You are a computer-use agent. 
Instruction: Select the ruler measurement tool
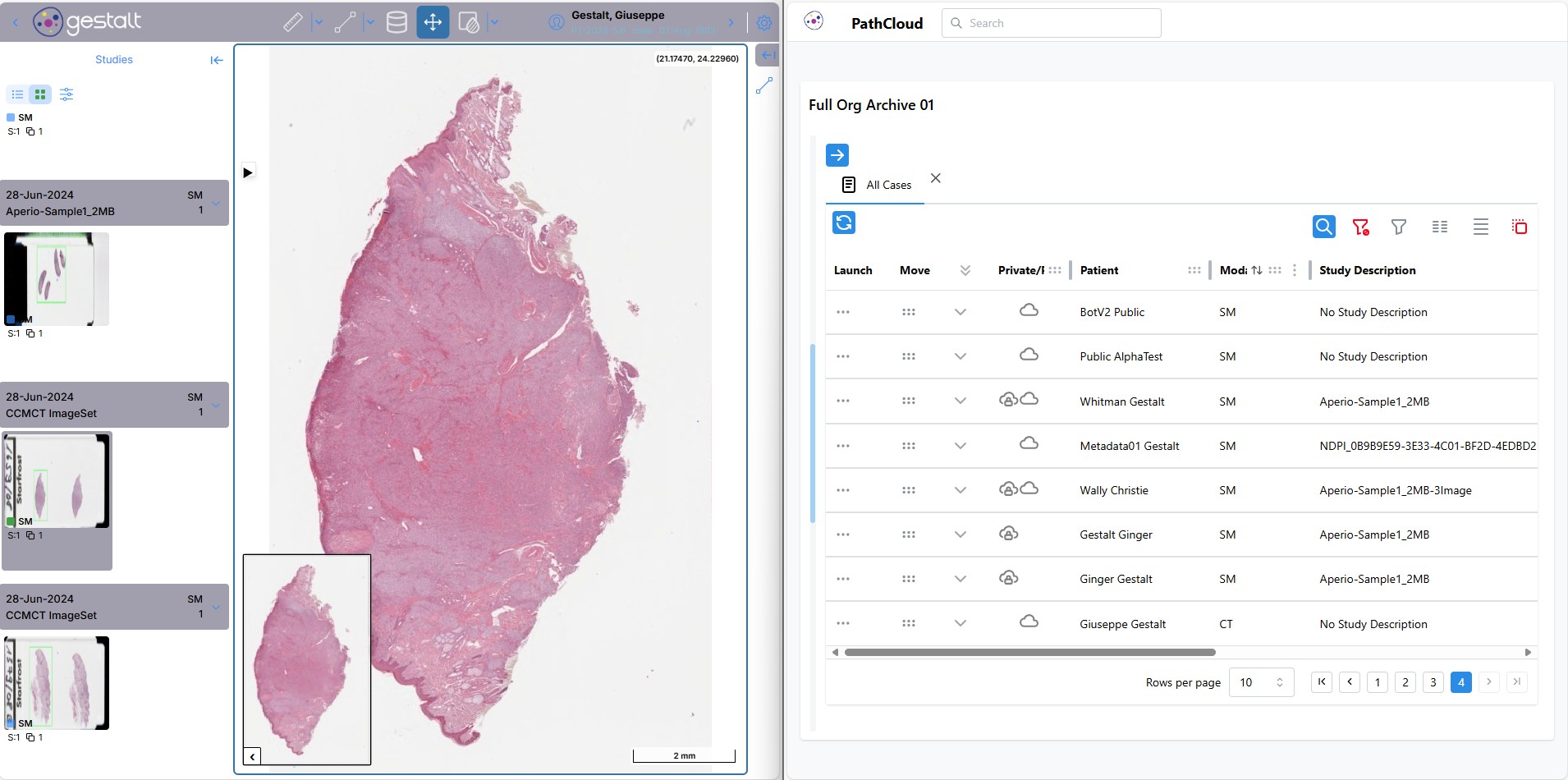[293, 23]
